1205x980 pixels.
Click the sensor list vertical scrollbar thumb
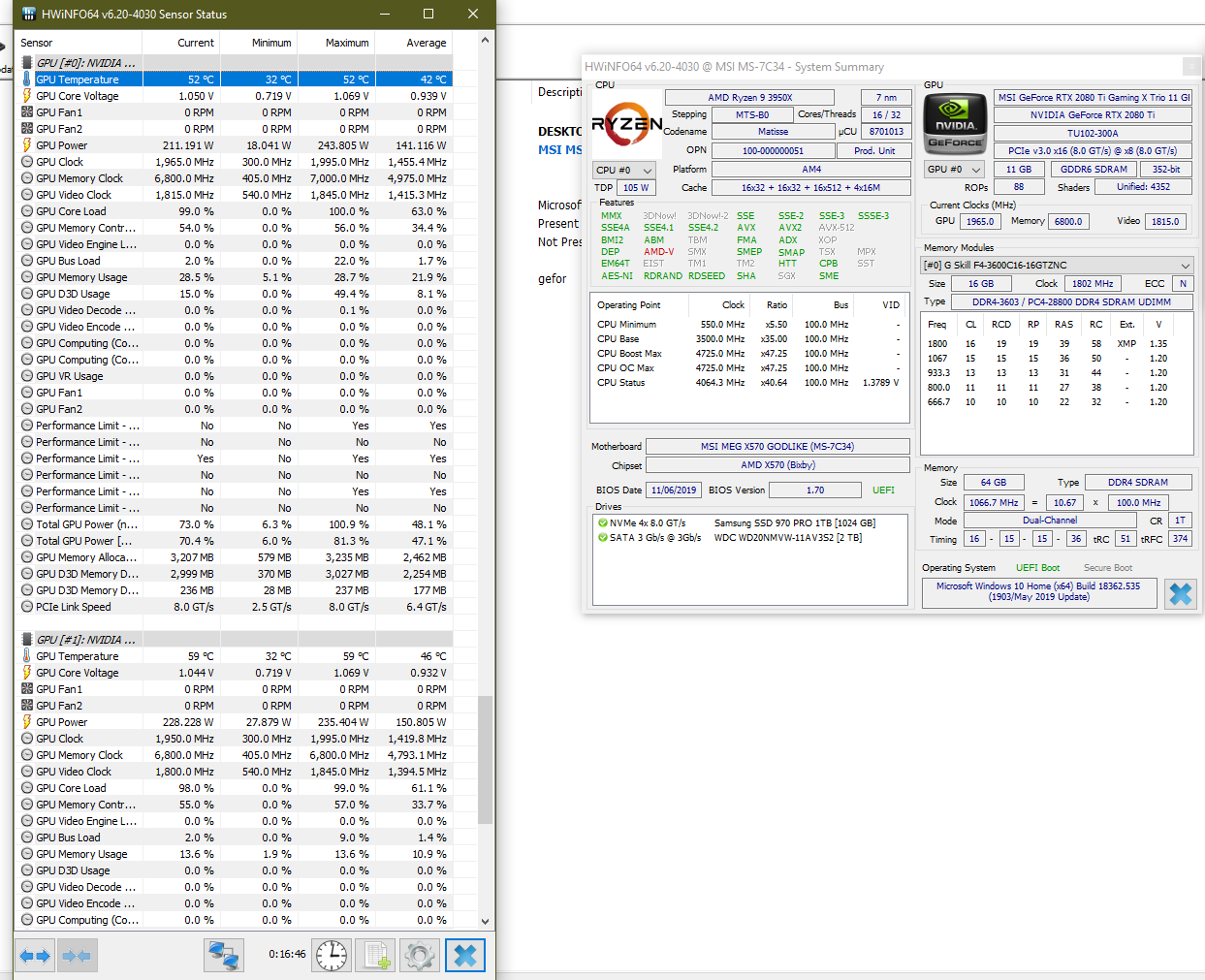486,759
